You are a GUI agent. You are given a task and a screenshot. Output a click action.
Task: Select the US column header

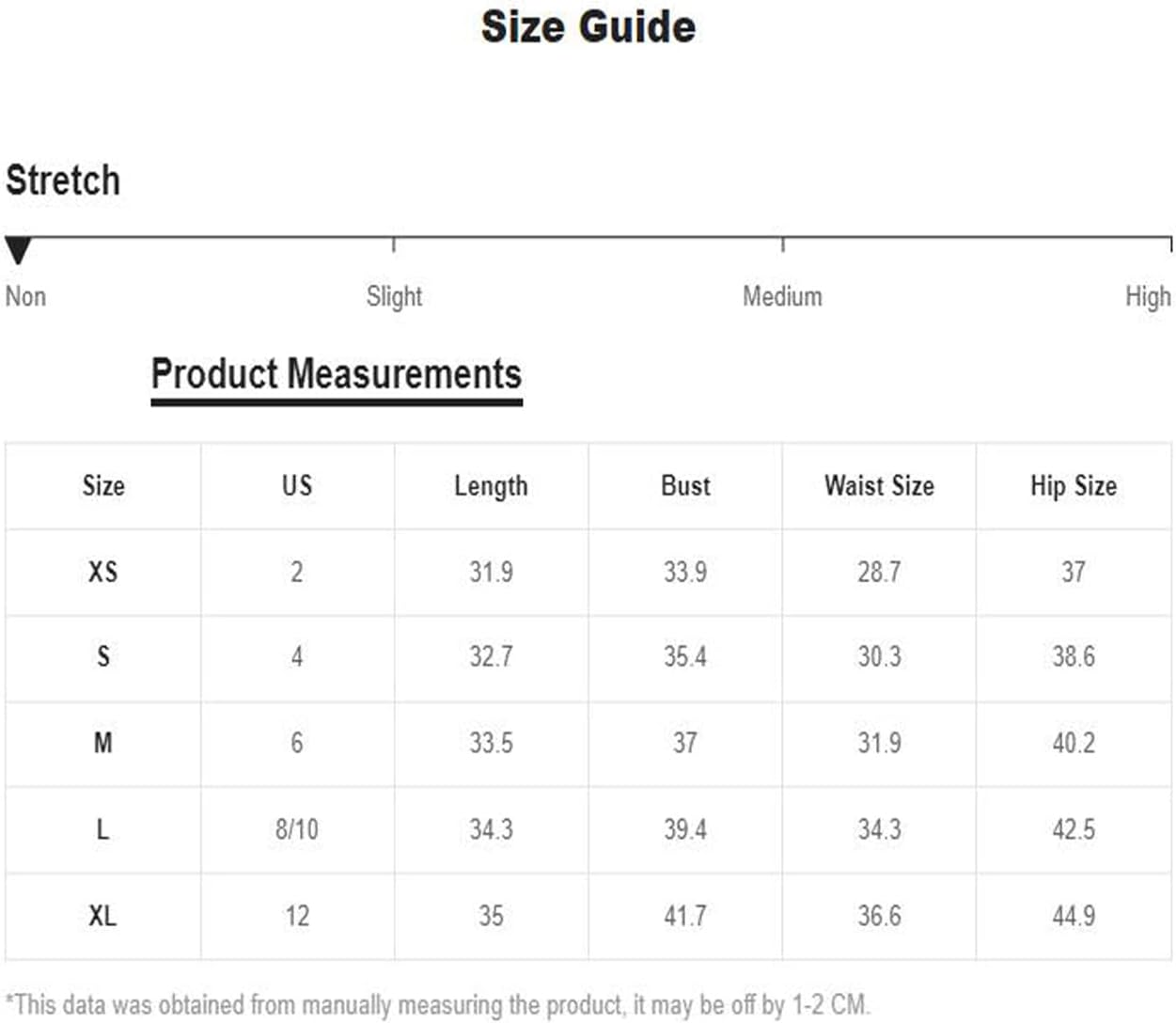click(297, 485)
